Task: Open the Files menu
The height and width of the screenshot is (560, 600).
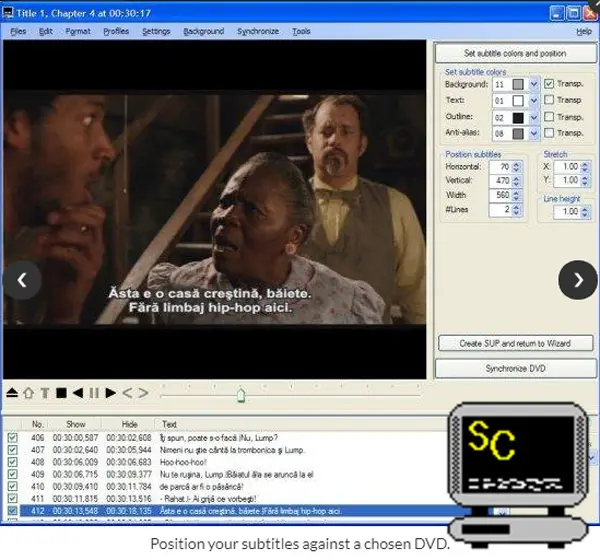Action: (18, 31)
